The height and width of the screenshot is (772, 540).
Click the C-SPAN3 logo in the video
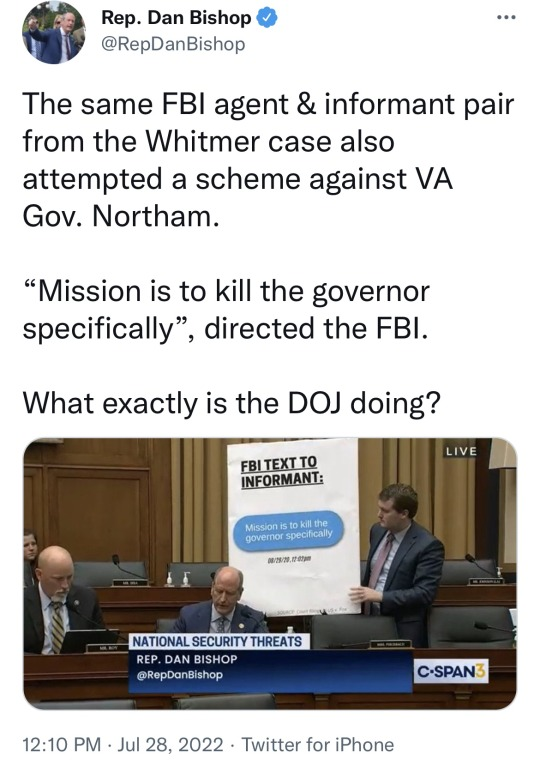(x=451, y=672)
